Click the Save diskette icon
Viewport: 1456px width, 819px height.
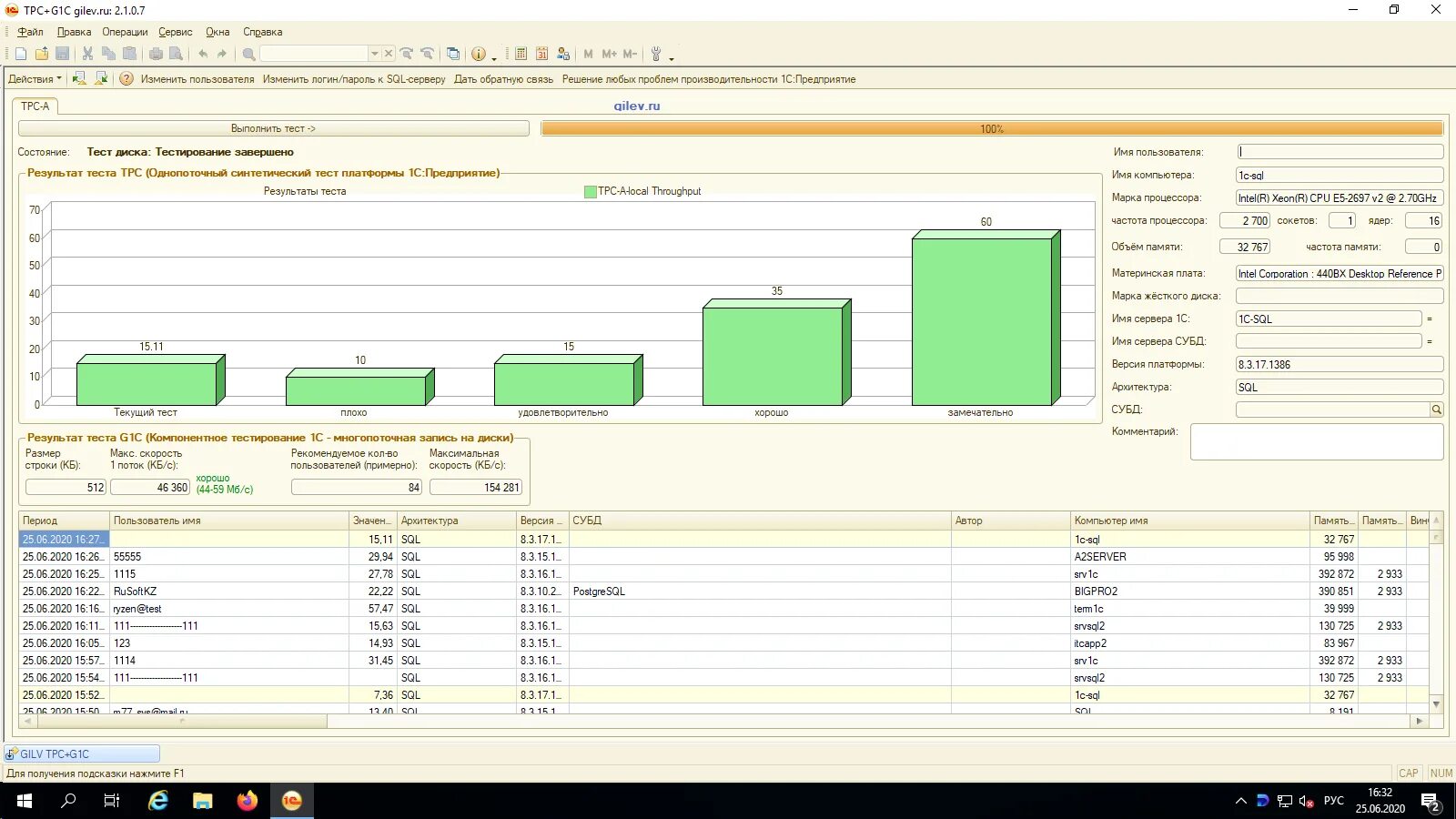click(x=63, y=54)
